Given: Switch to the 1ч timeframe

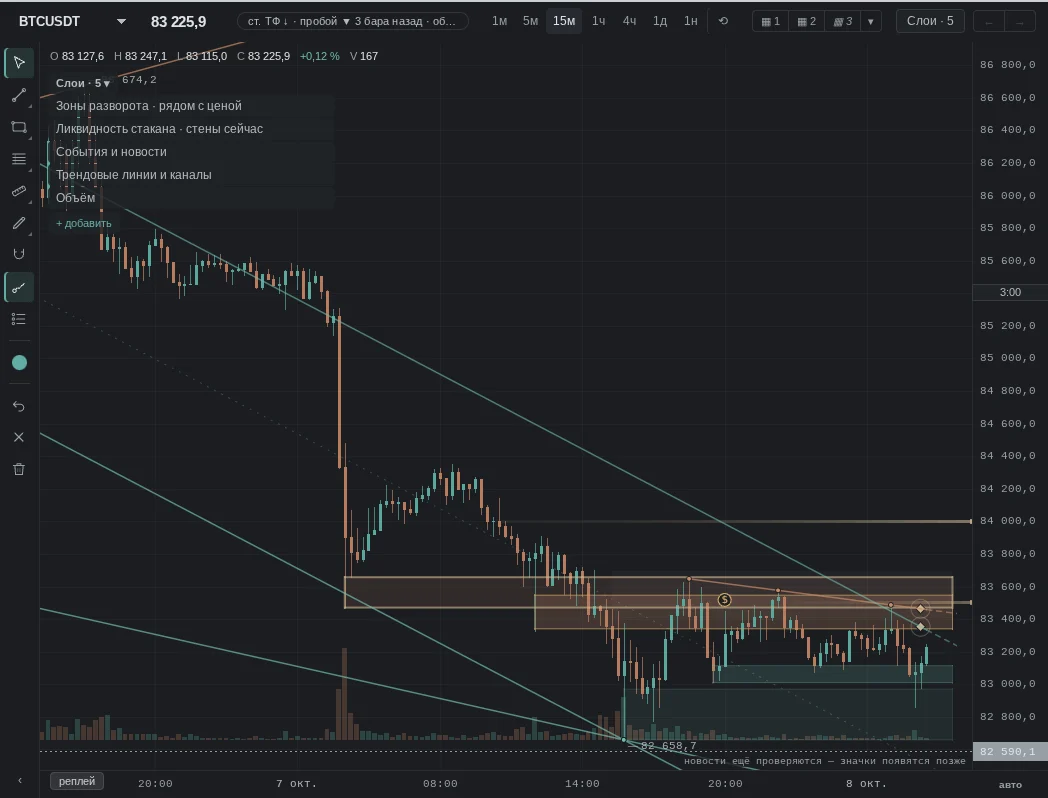Looking at the screenshot, I should point(599,21).
